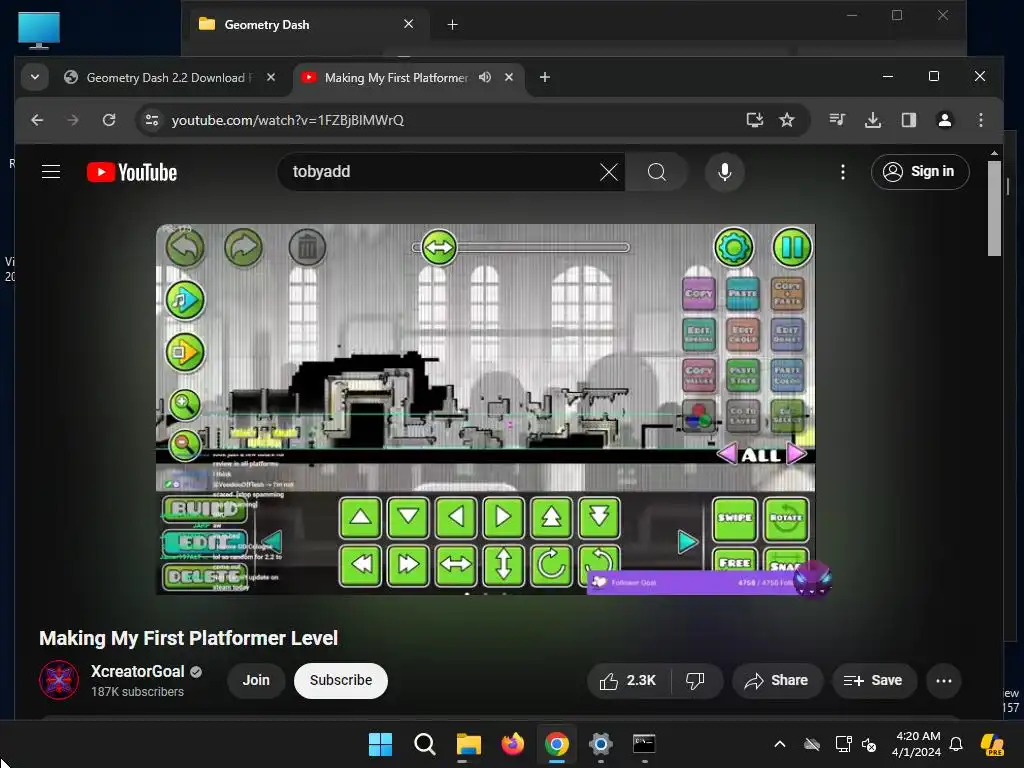Screen dimensions: 1024x768
Task: Open YouTube settings three-dot menu near Sign in
Action: pos(843,172)
